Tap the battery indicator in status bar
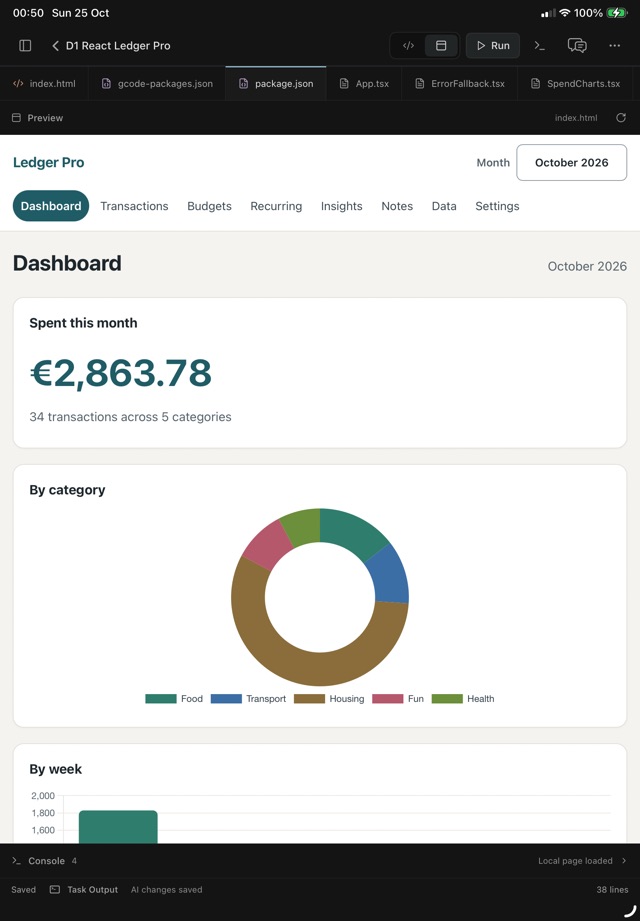Screen dimensions: 640x921 (617, 13)
